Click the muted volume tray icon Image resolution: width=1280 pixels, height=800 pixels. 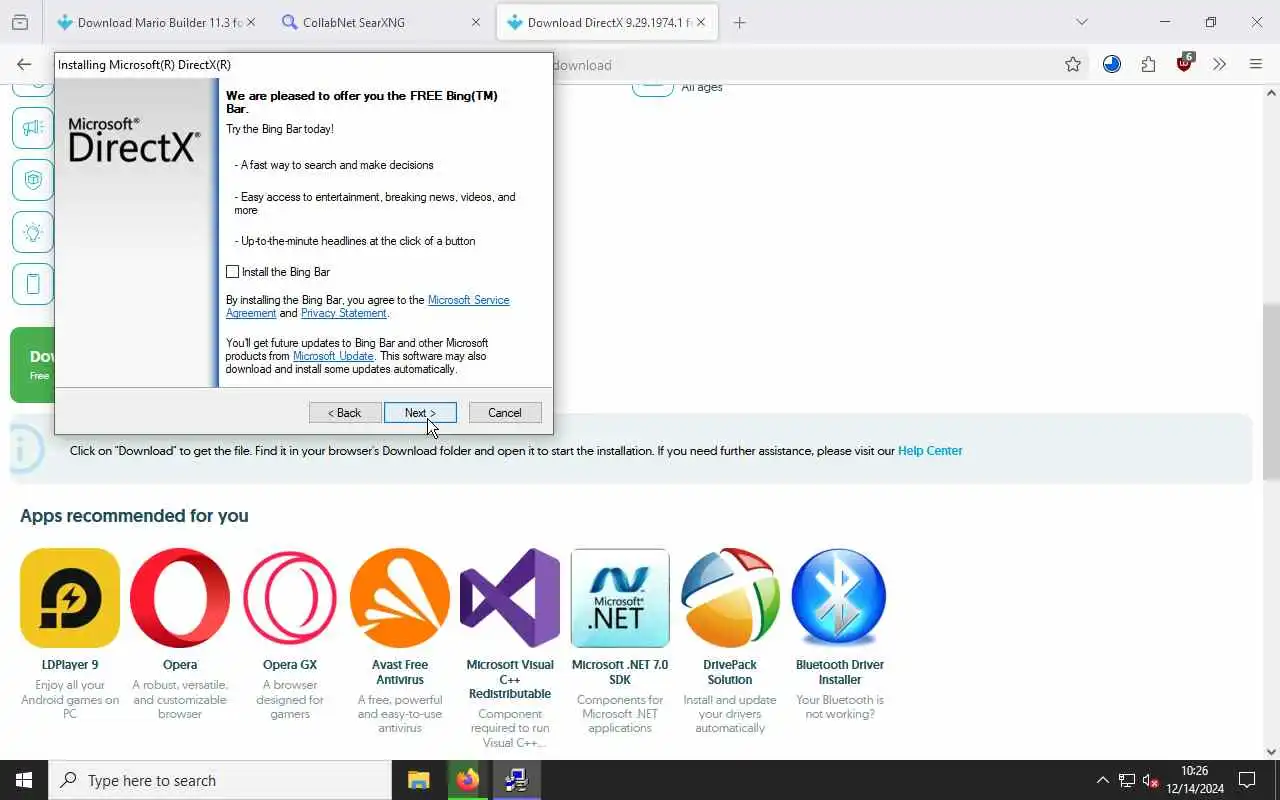pos(1151,780)
